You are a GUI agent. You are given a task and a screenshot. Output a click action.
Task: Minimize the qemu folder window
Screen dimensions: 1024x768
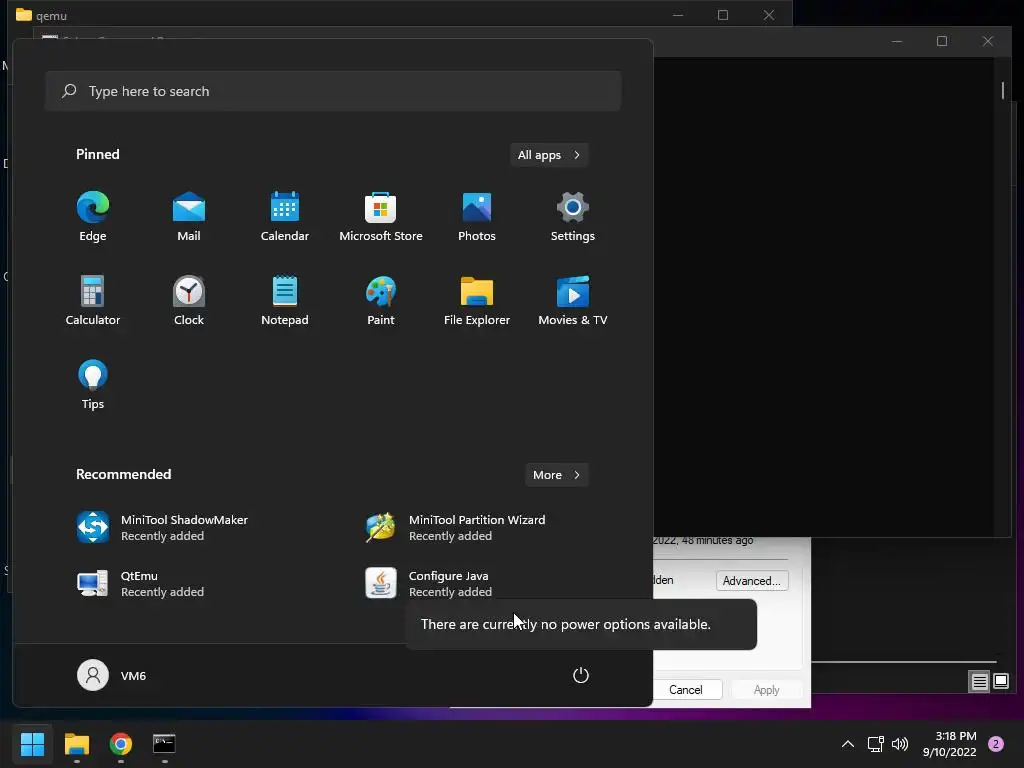pos(678,14)
